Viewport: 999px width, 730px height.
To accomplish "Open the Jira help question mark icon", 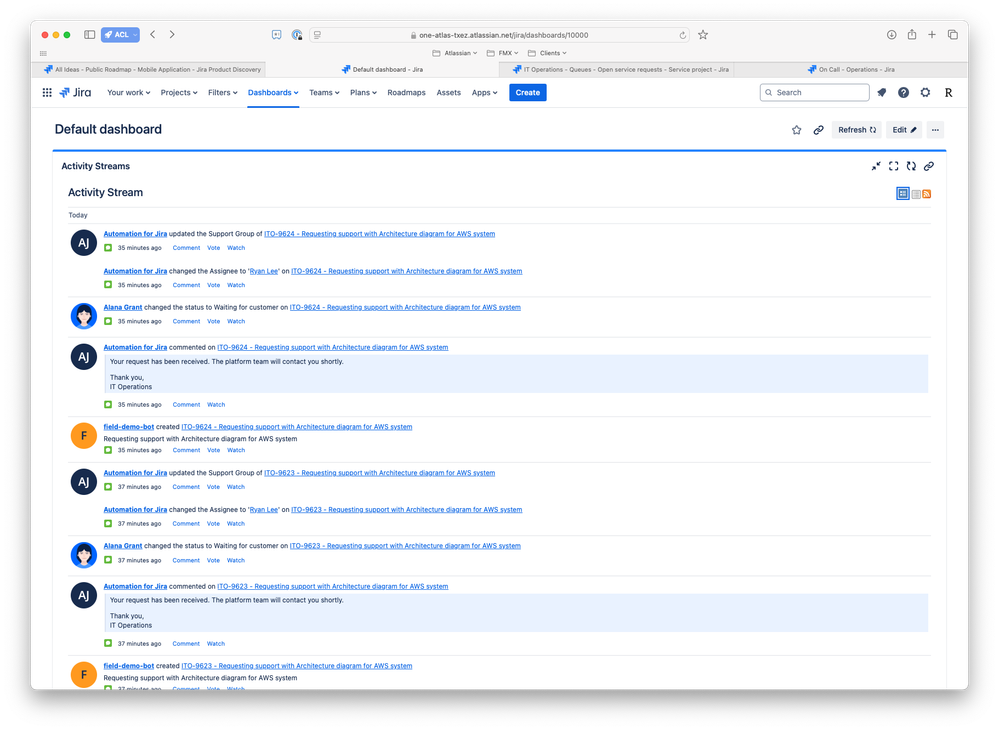I will pos(903,92).
